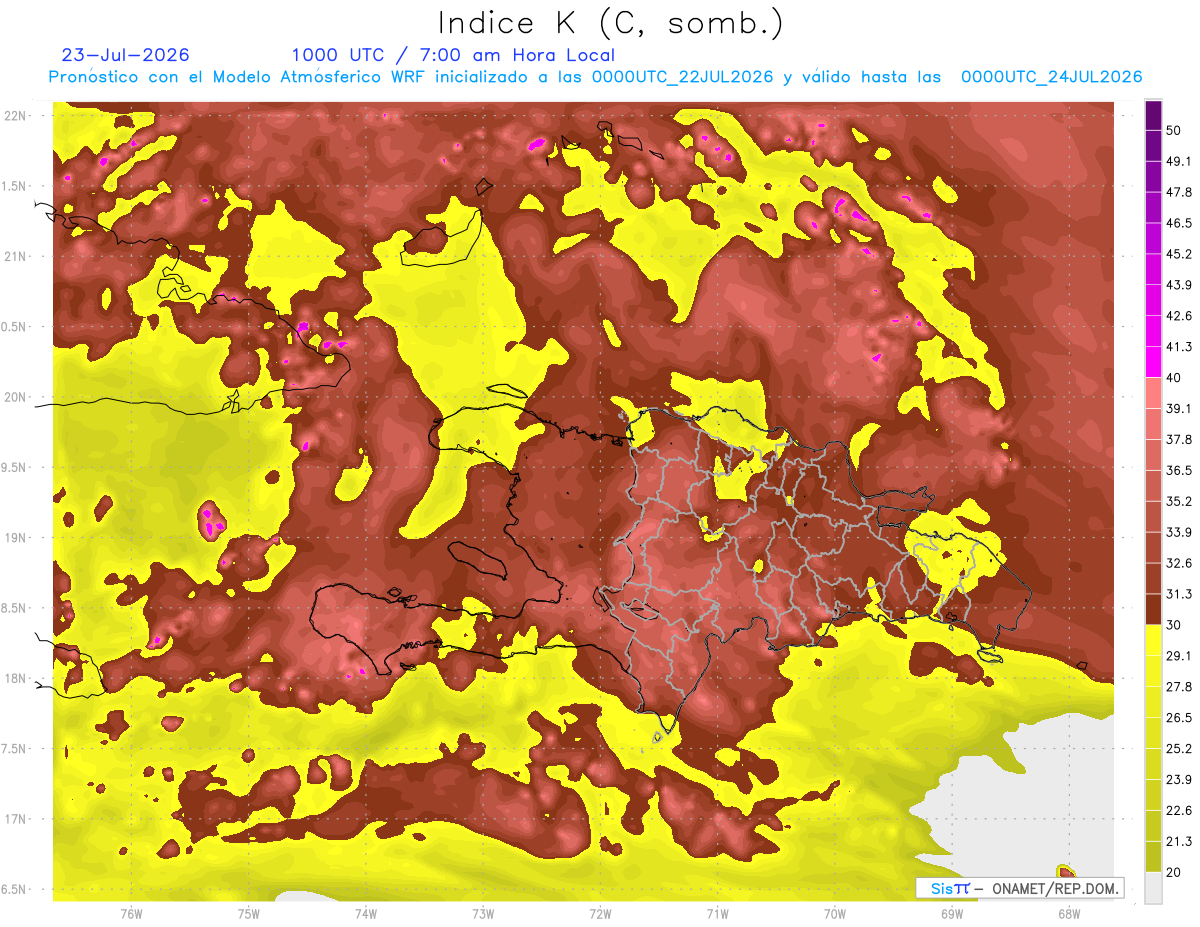Click the colorbar value '37.8'

[x=1178, y=440]
